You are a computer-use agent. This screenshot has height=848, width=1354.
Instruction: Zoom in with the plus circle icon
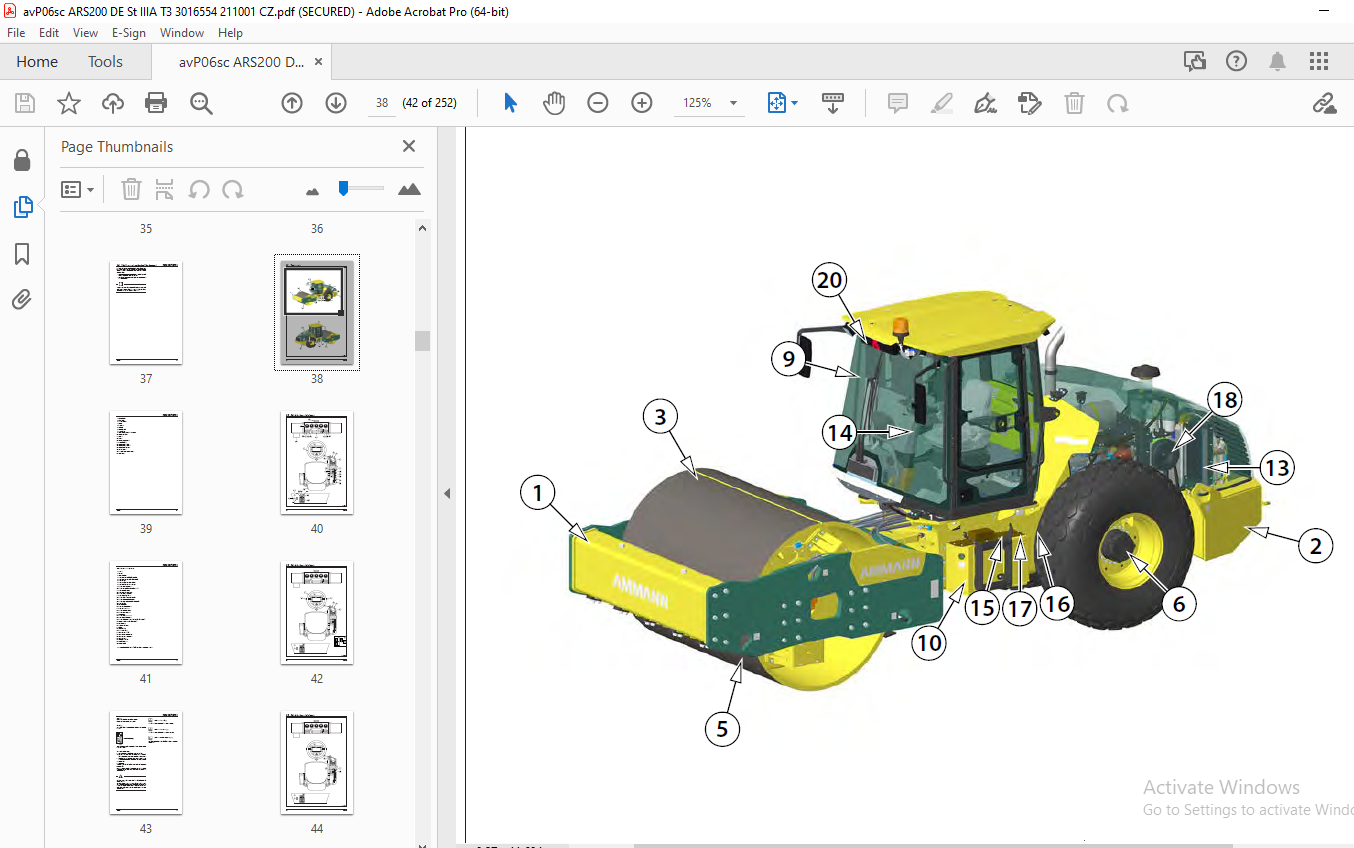(642, 103)
